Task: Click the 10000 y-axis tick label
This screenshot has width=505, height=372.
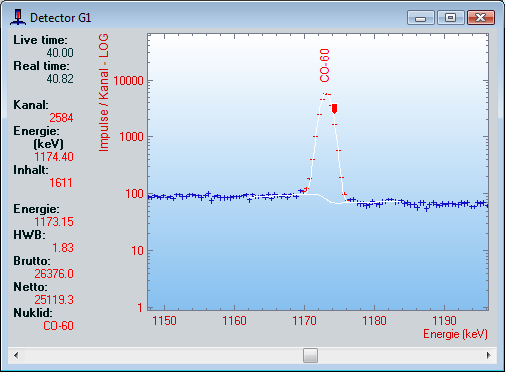Action: click(128, 81)
